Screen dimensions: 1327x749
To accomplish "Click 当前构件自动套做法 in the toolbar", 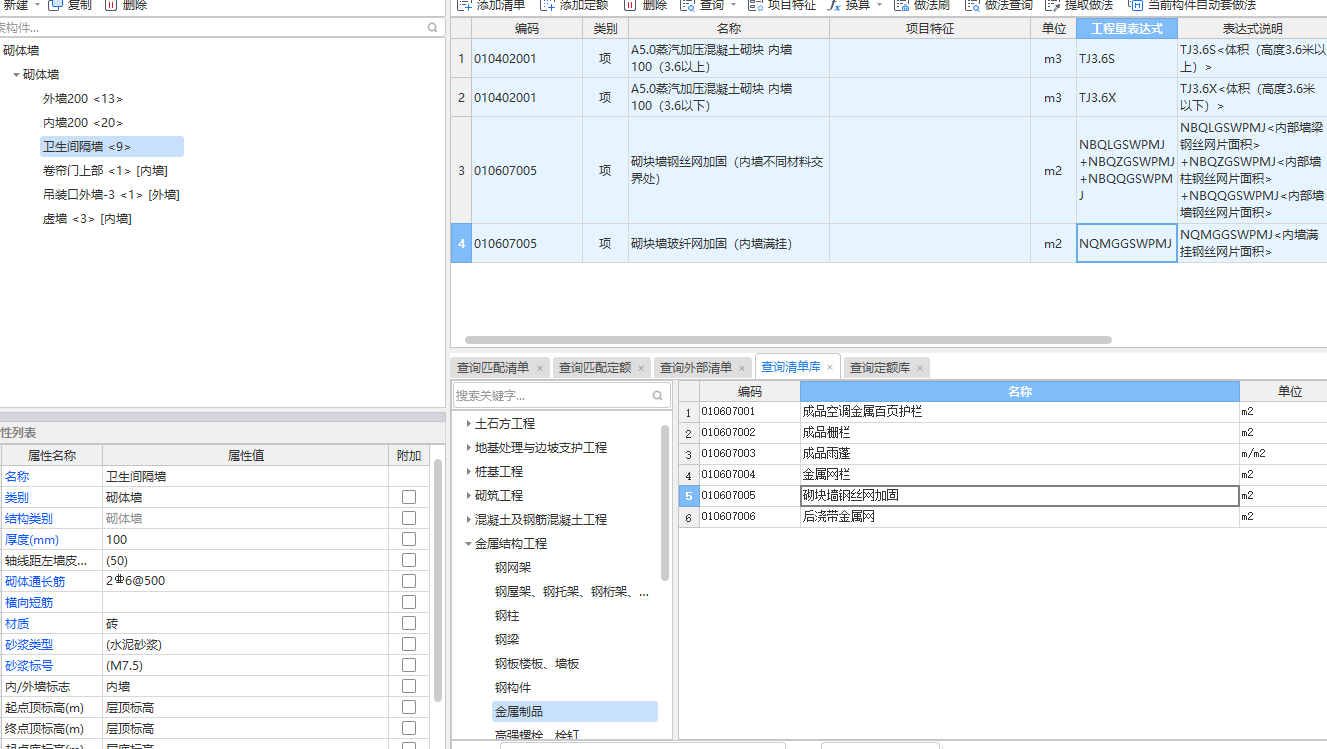I will pyautogui.click(x=1192, y=5).
